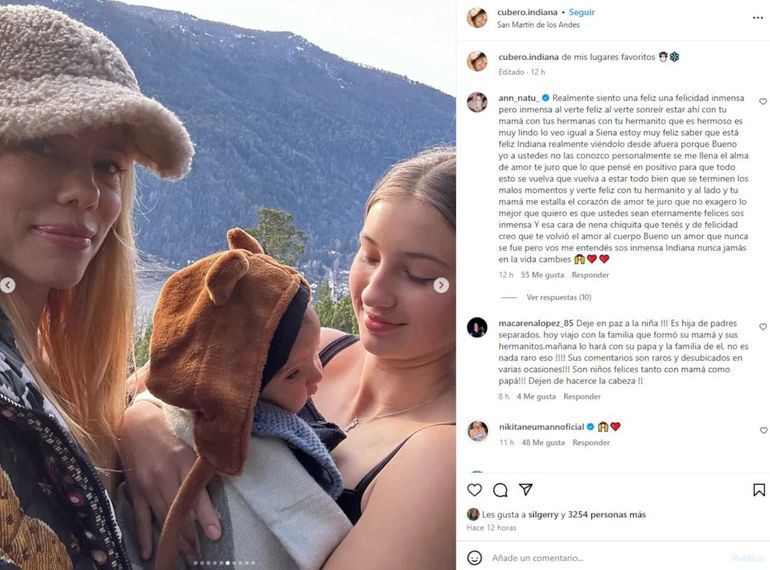The width and height of the screenshot is (770, 570).
Task: Save the post with the bookmark icon
Action: [x=759, y=489]
